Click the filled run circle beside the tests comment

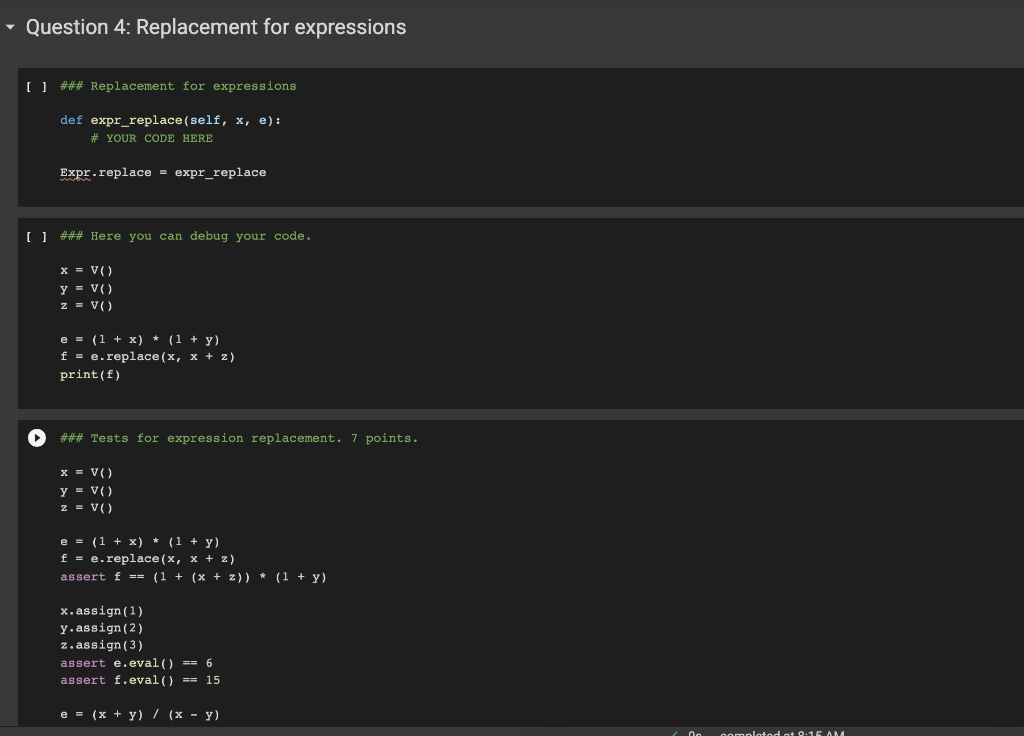pos(37,438)
